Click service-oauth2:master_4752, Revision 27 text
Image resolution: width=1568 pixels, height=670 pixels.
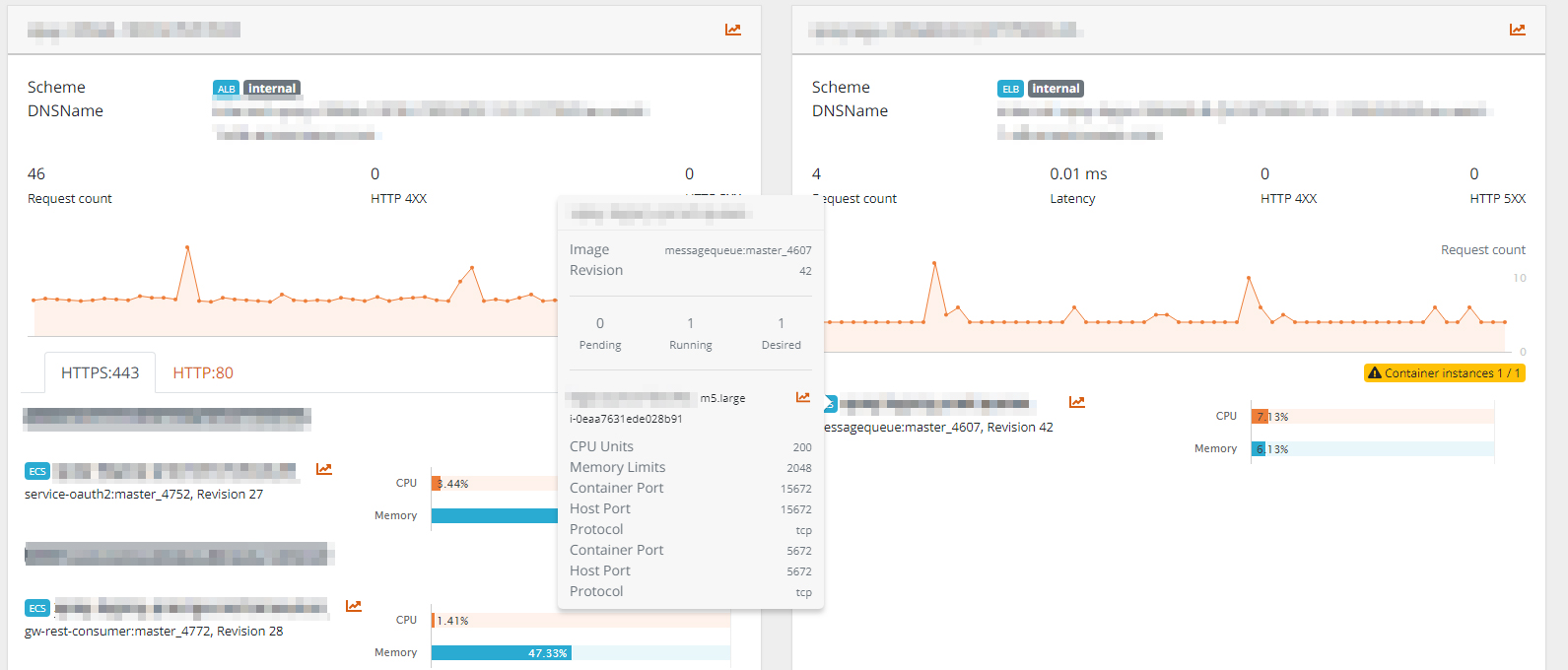pyautogui.click(x=144, y=495)
